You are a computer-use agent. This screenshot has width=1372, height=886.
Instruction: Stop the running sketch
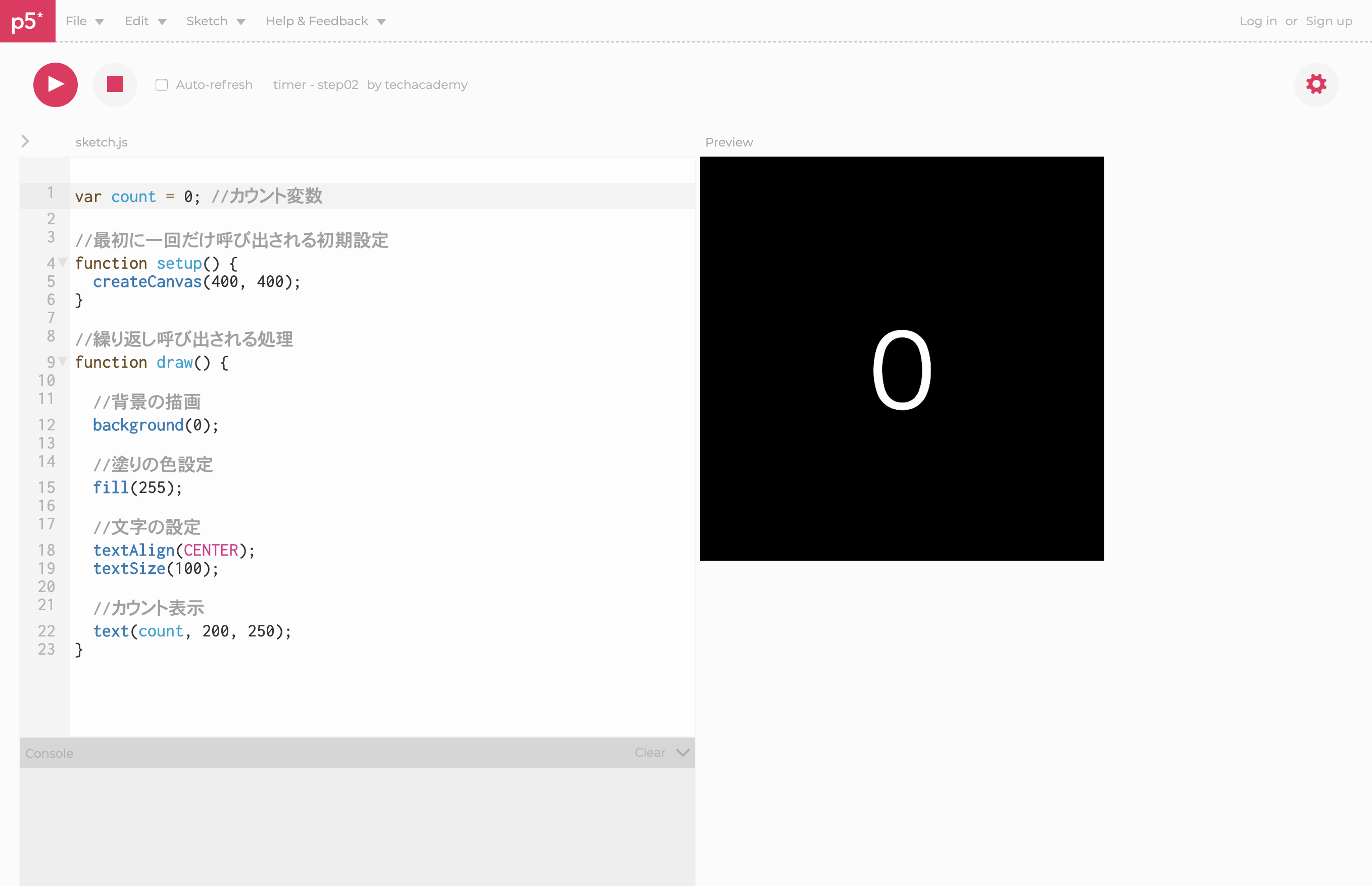[115, 84]
